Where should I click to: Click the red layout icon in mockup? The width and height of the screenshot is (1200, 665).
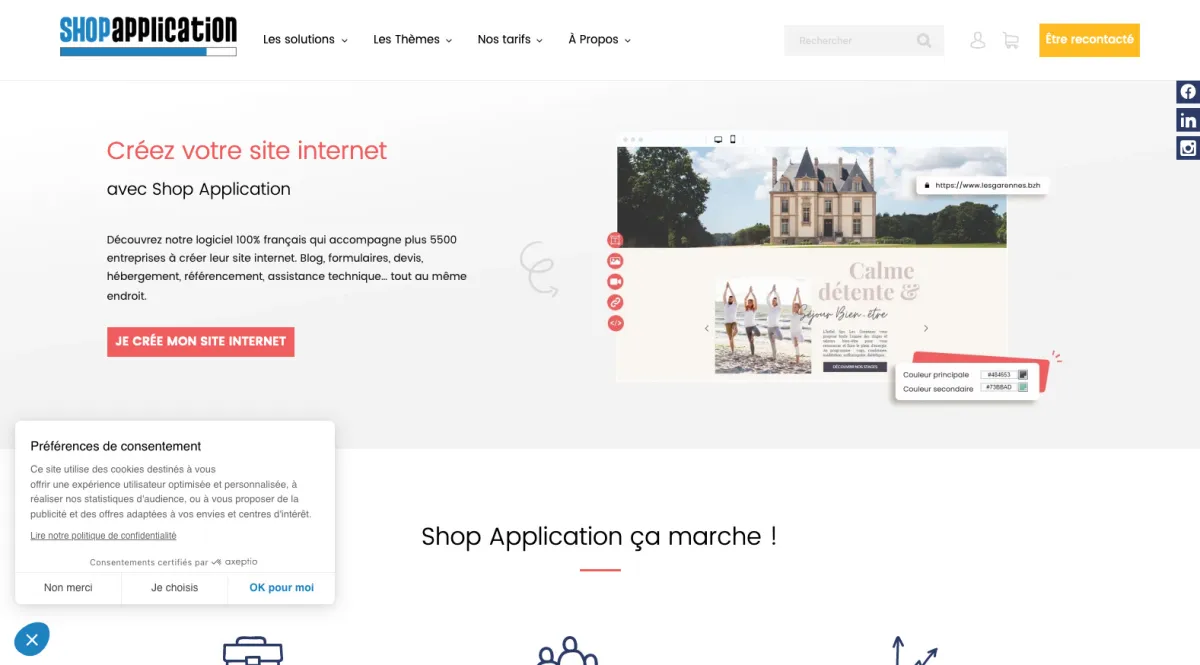(x=615, y=240)
